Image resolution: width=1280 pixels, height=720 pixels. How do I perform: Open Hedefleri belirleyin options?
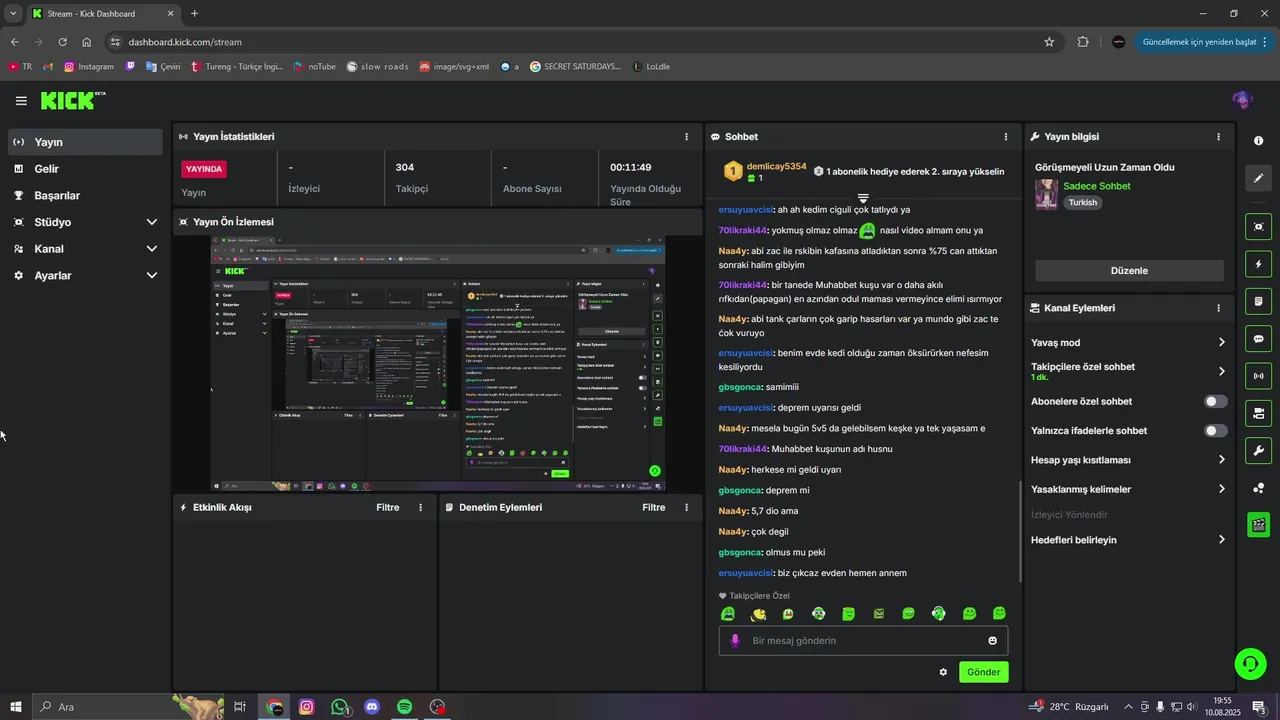point(1128,540)
